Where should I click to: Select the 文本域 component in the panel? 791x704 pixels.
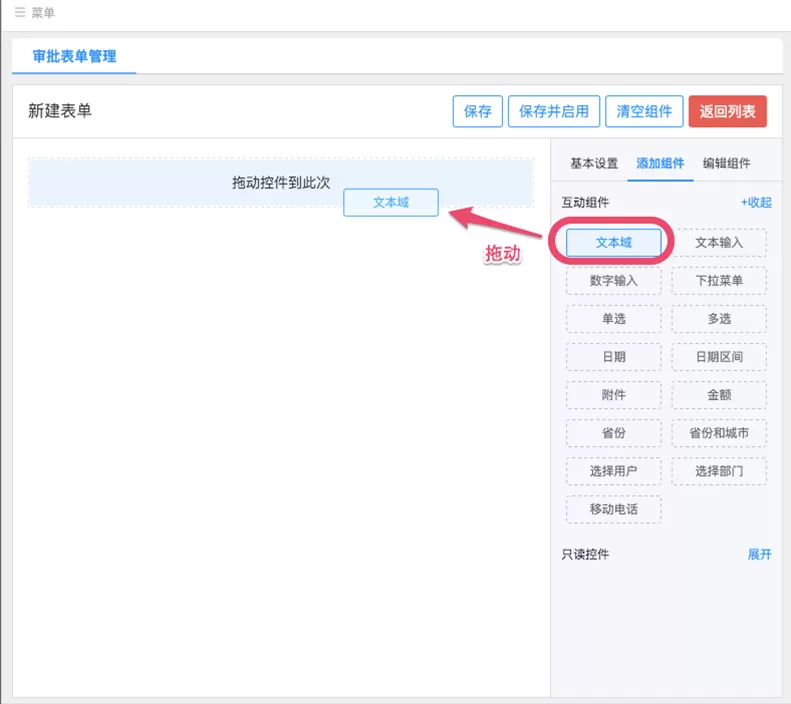click(613, 243)
